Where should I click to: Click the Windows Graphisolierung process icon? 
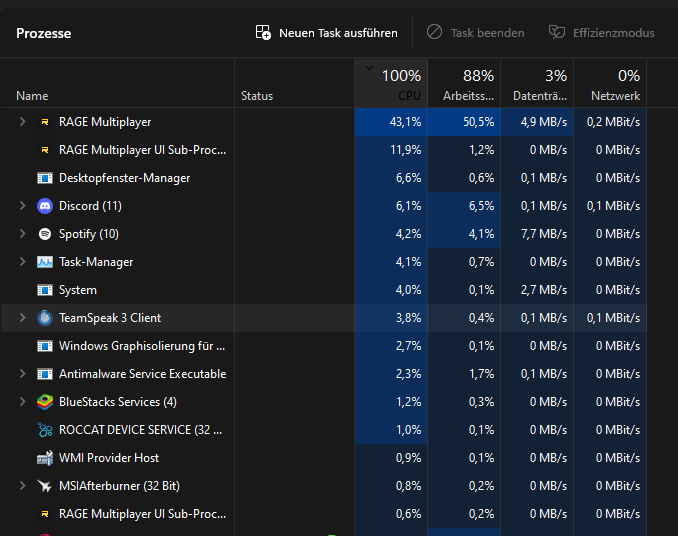(45, 346)
